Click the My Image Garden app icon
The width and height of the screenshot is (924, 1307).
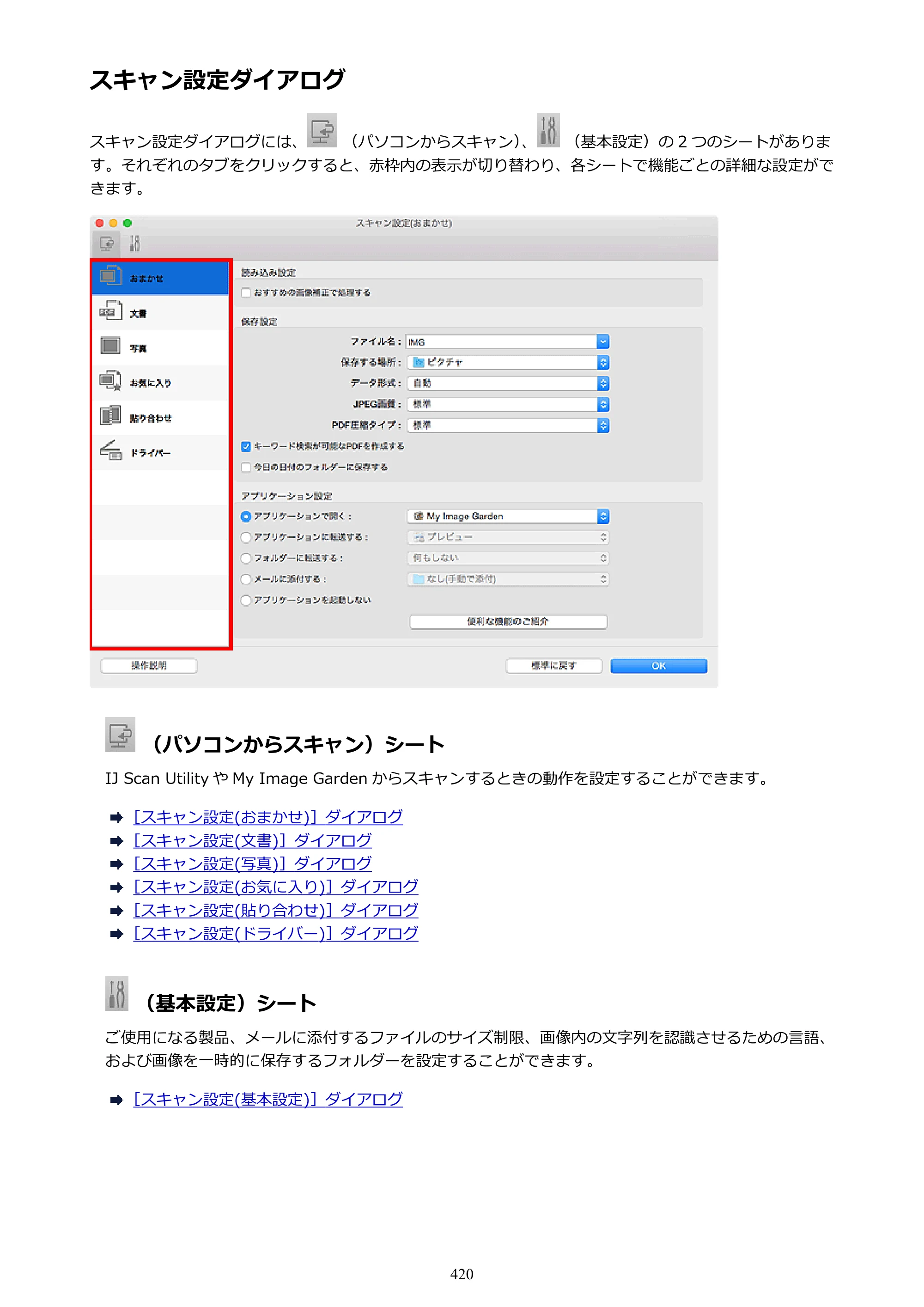click(419, 517)
